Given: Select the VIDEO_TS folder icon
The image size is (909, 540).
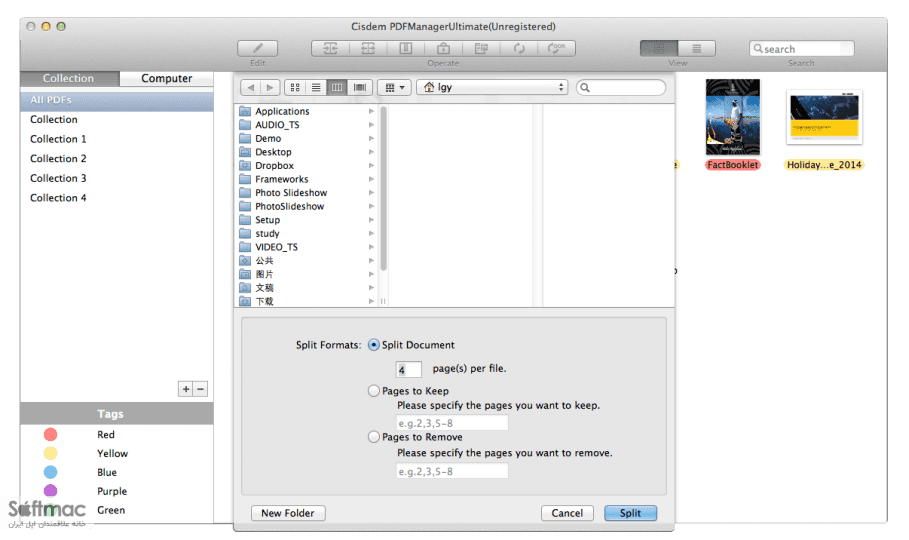Looking at the screenshot, I should click(x=245, y=247).
